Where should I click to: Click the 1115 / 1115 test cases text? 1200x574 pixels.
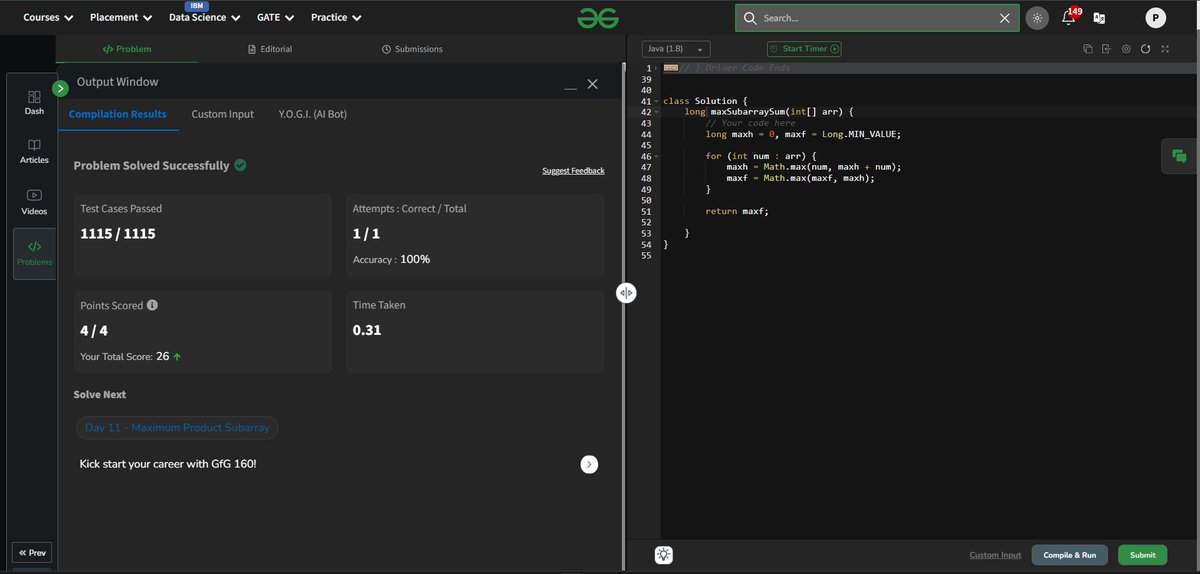pos(118,234)
